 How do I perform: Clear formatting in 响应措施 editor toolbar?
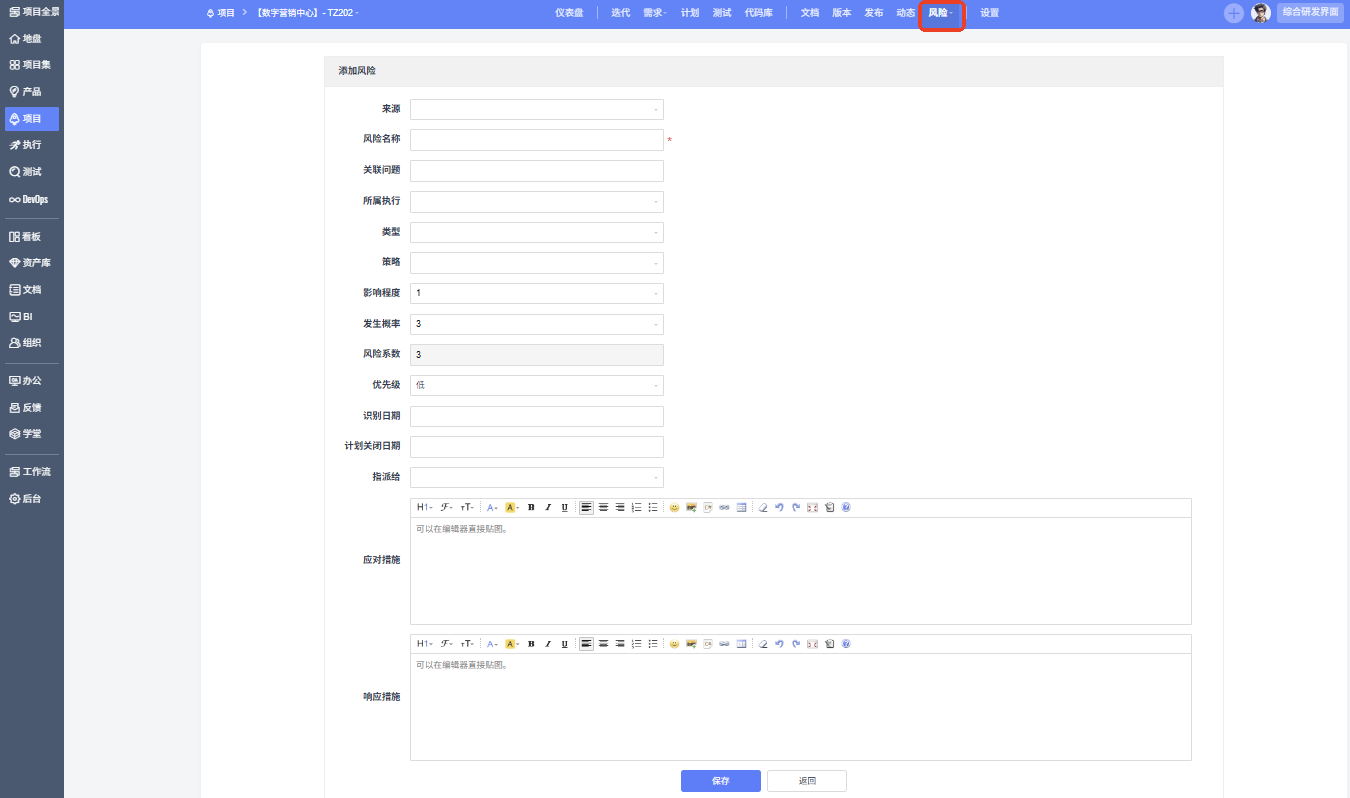coord(762,643)
